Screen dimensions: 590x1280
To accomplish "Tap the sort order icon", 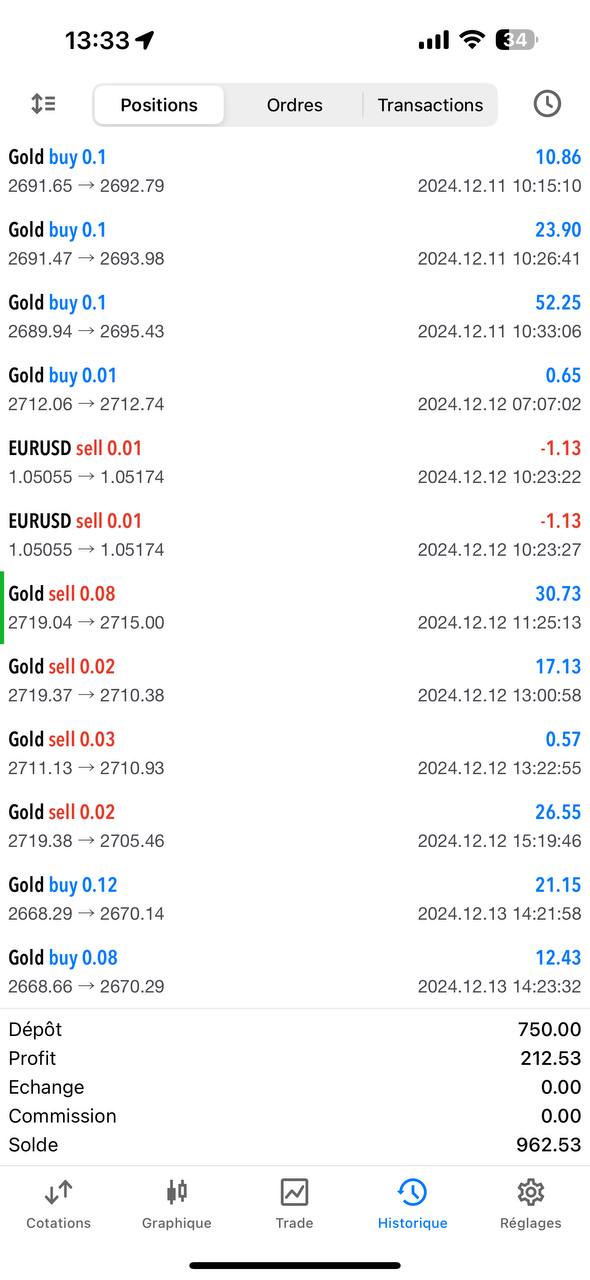I will tap(43, 104).
